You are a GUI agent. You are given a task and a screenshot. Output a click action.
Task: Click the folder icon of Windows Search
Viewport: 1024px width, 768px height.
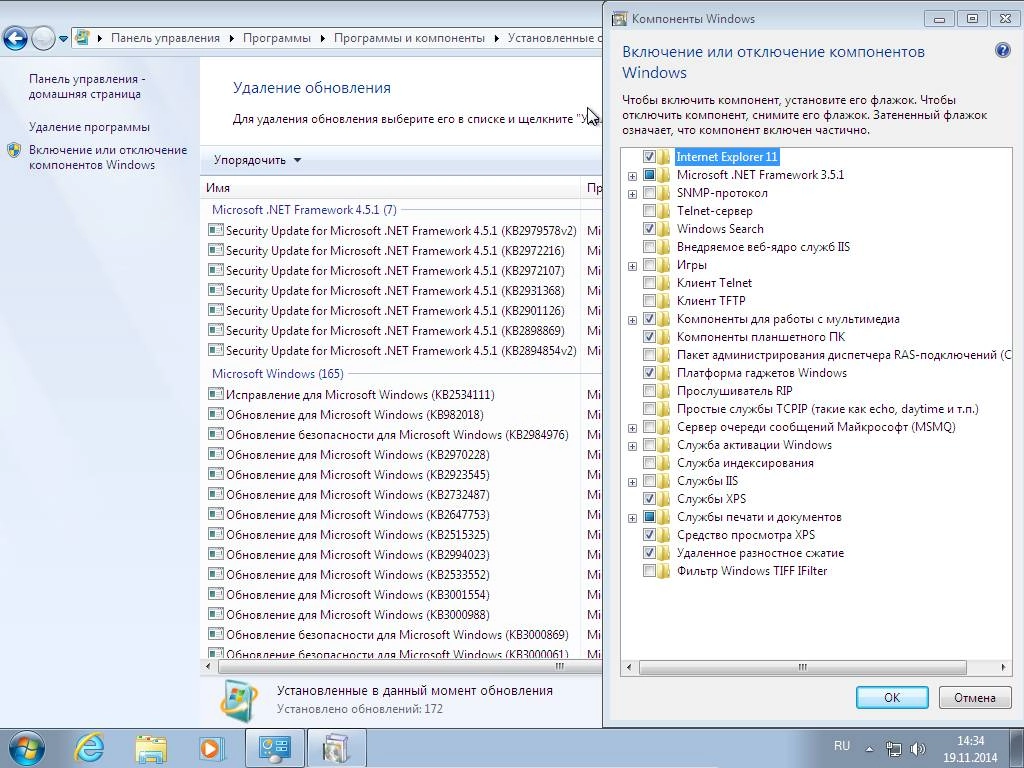[664, 229]
